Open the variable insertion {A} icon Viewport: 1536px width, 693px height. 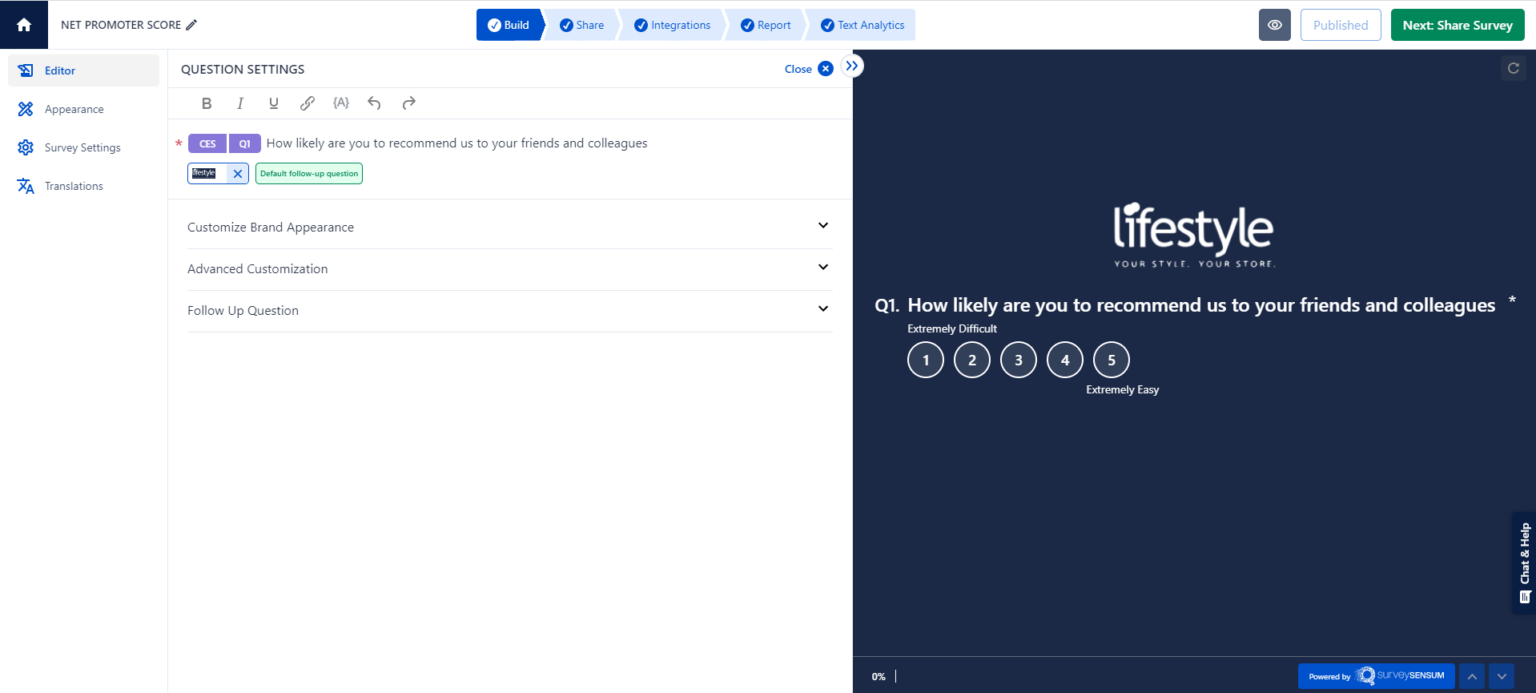tap(340, 103)
